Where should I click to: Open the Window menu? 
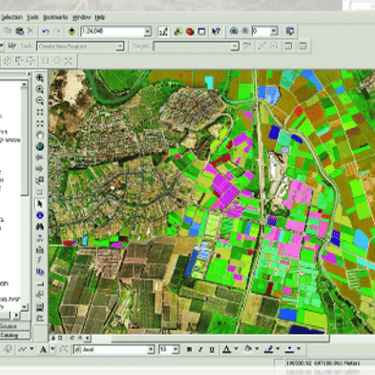[x=81, y=17]
